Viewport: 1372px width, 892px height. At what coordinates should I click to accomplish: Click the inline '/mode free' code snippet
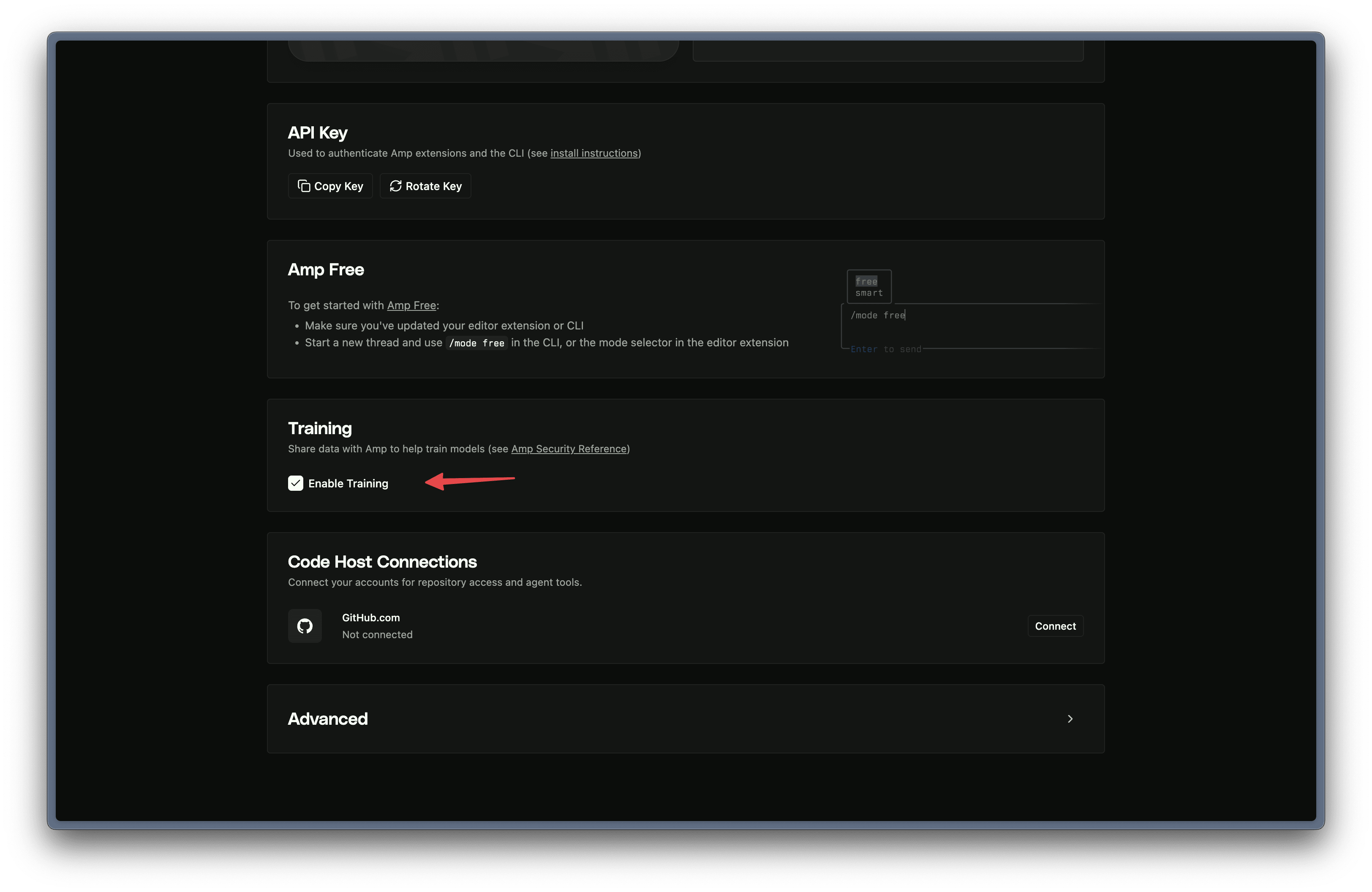(476, 343)
